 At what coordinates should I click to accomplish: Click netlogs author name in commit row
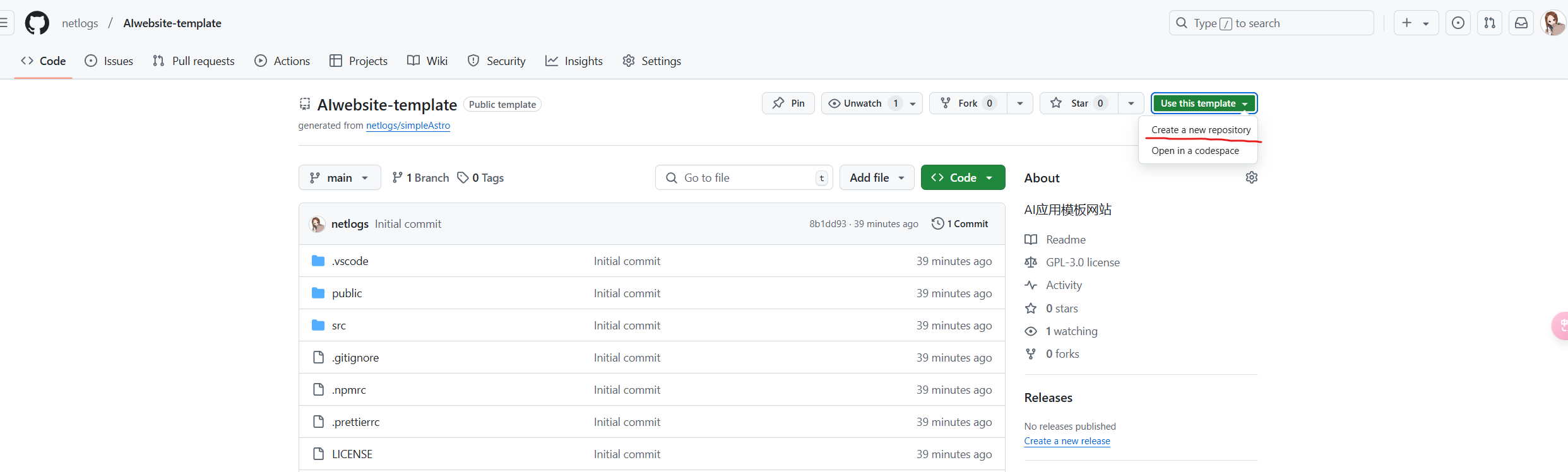coord(350,224)
